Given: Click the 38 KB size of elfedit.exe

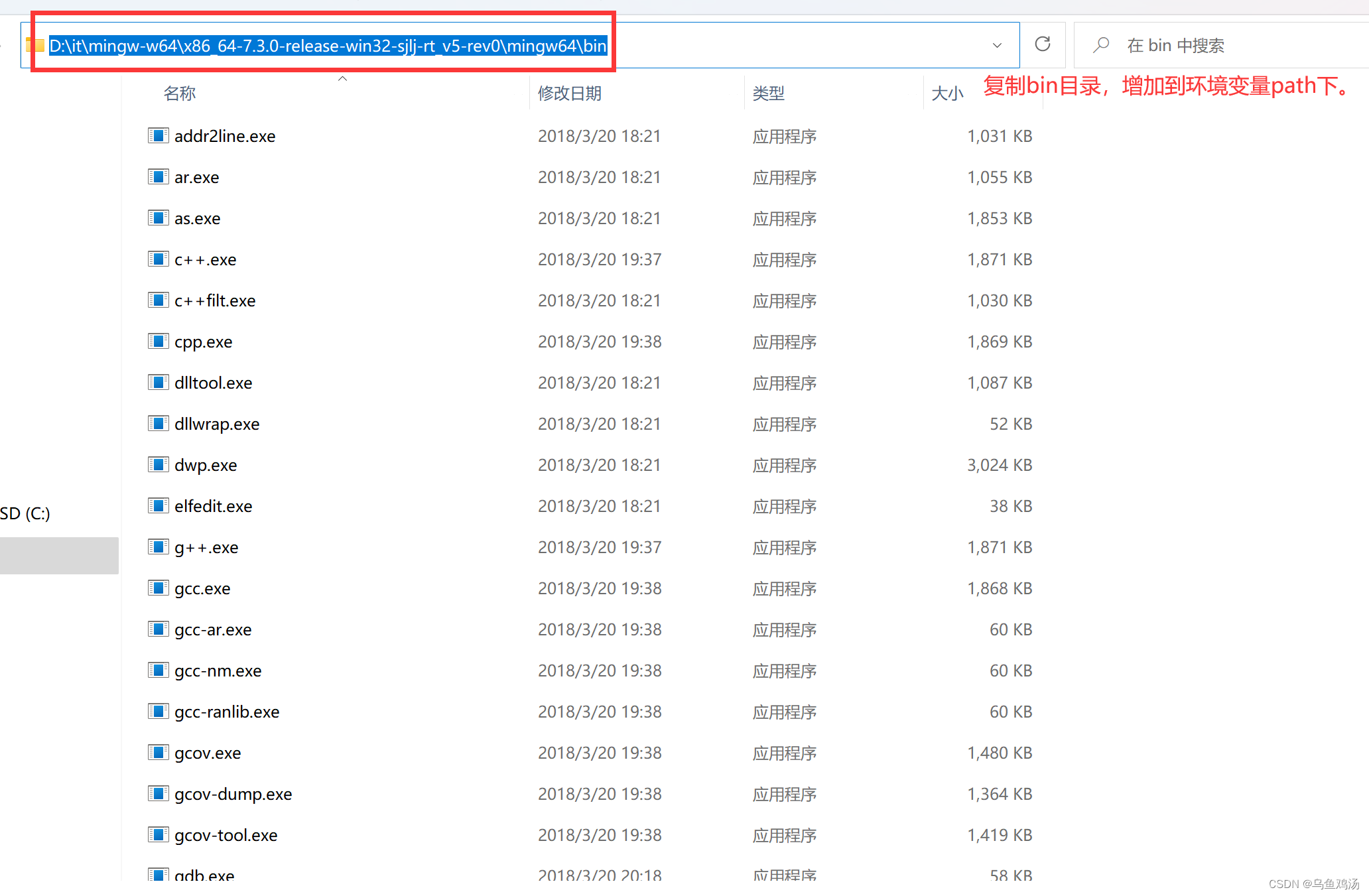Looking at the screenshot, I should [x=1011, y=506].
